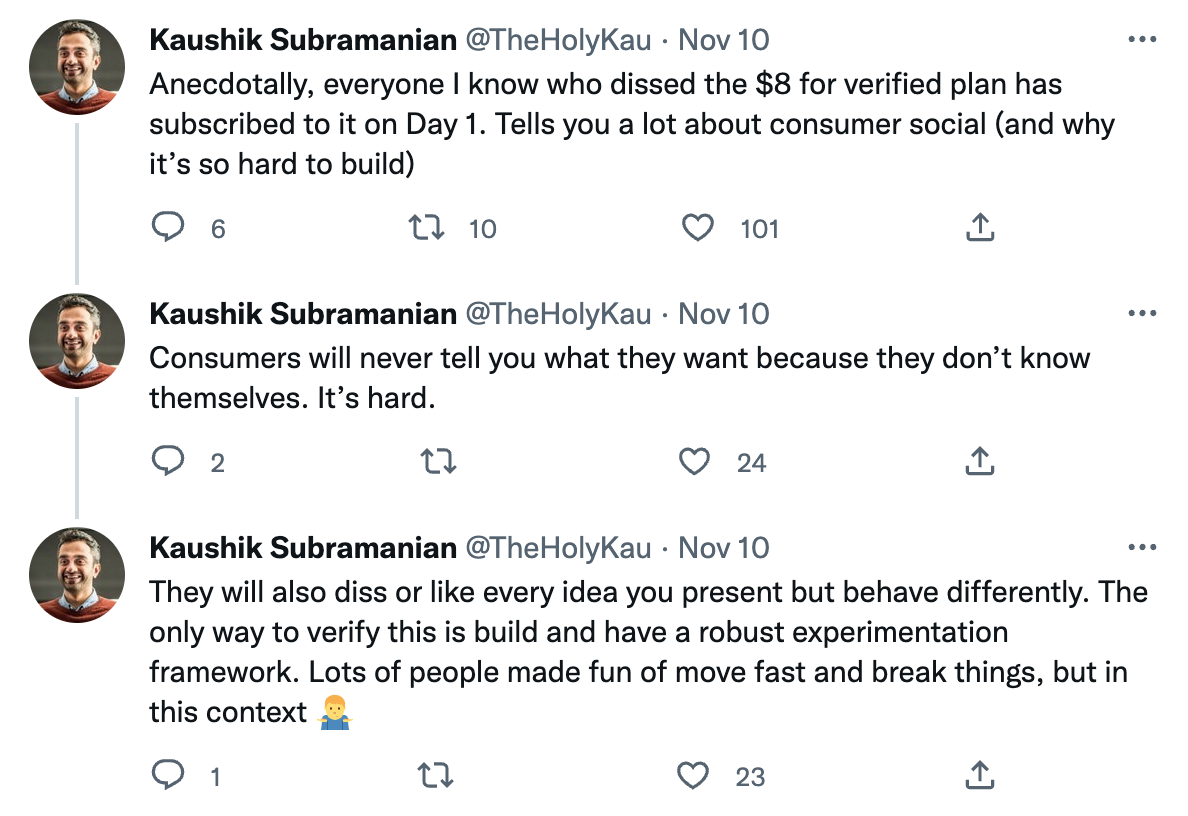The height and width of the screenshot is (816, 1188).
Task: Share the 'move fast and break things' tweet
Action: (980, 775)
